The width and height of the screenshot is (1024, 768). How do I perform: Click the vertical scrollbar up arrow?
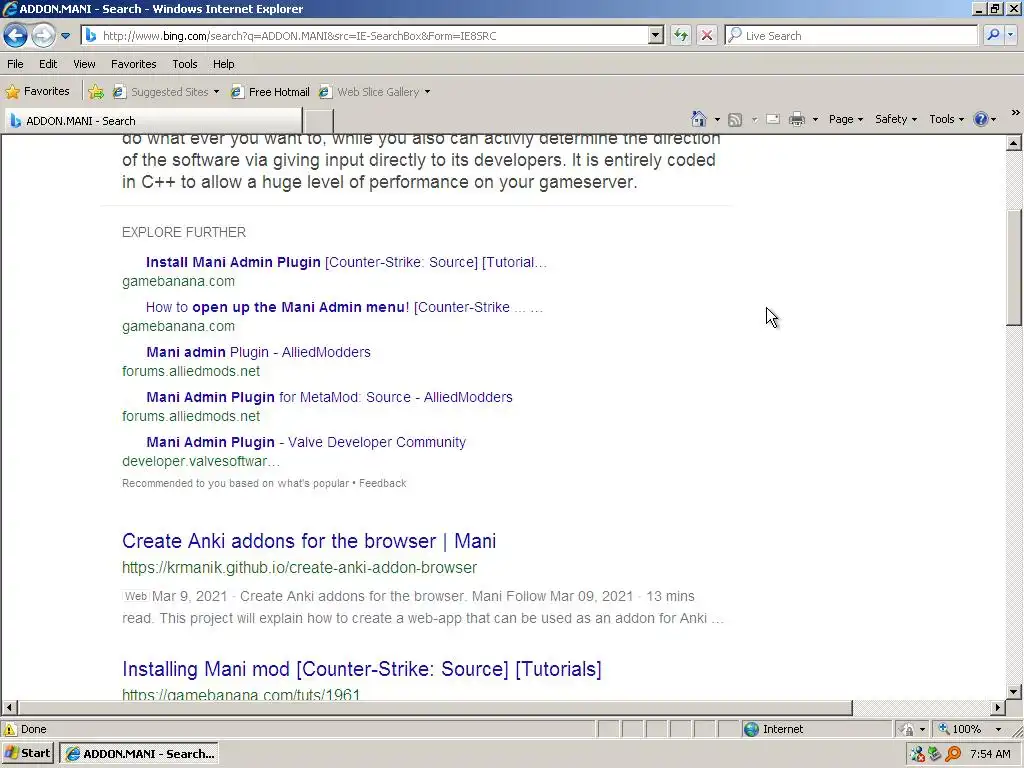[1014, 143]
